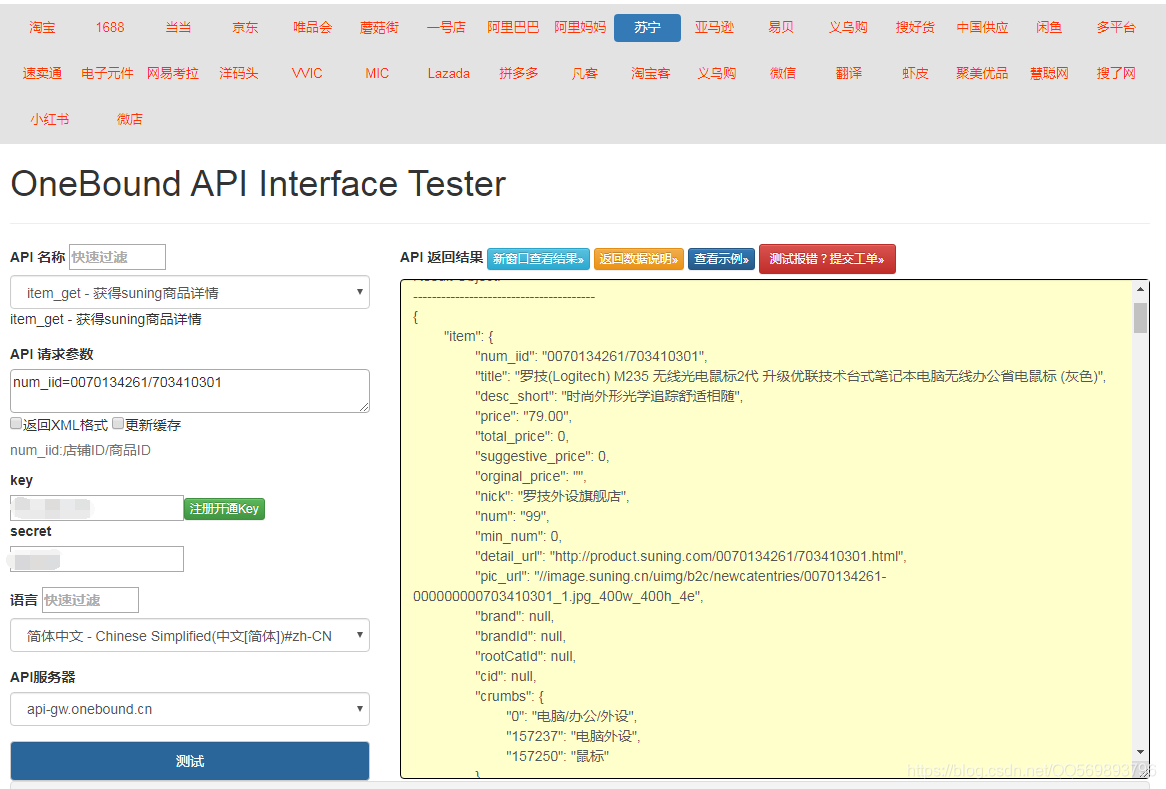The height and width of the screenshot is (789, 1166).
Task: Click the result pane scroll-down arrow
Action: tap(1140, 753)
